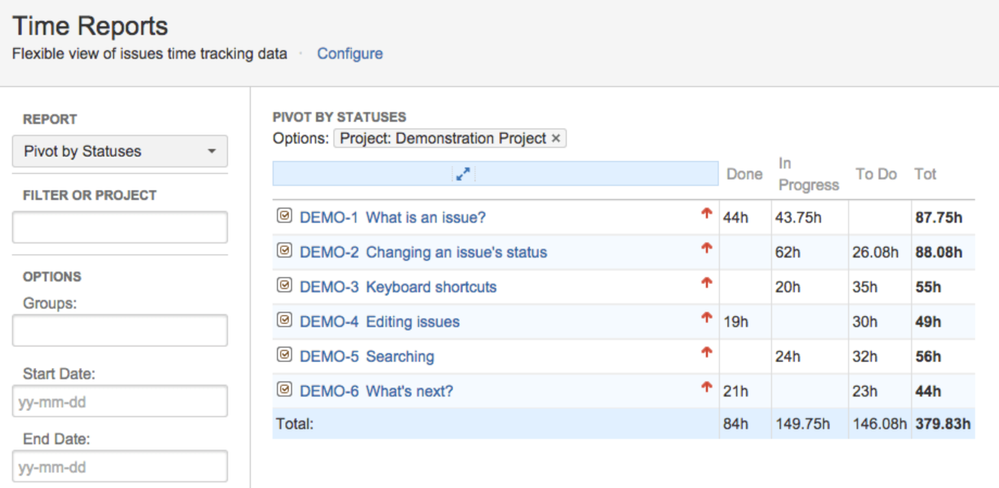Screen dimensions: 999x488
Task: Click the issue type icon beside DEMO-4
Action: click(284, 321)
